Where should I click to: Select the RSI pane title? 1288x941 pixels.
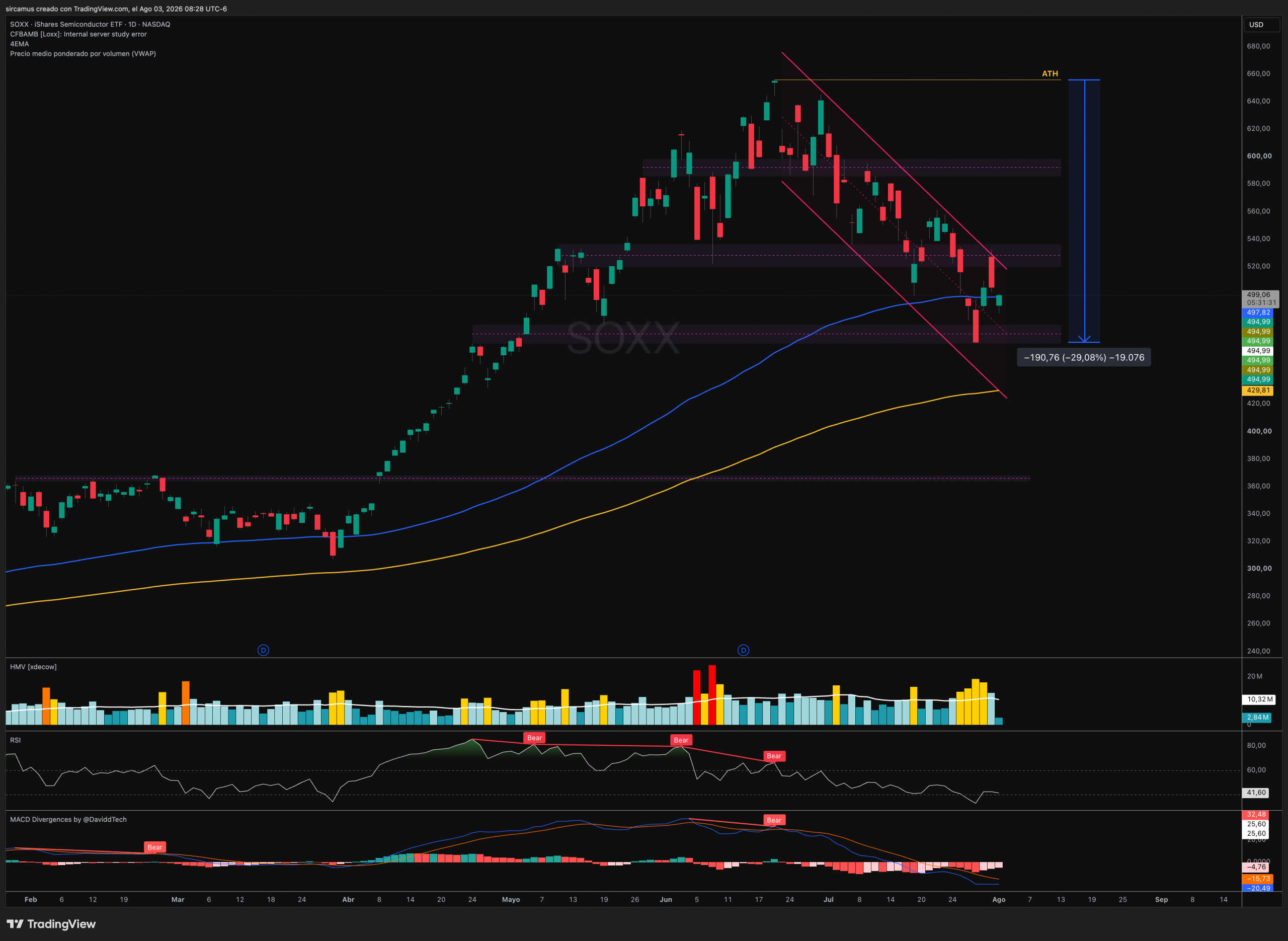coord(16,740)
